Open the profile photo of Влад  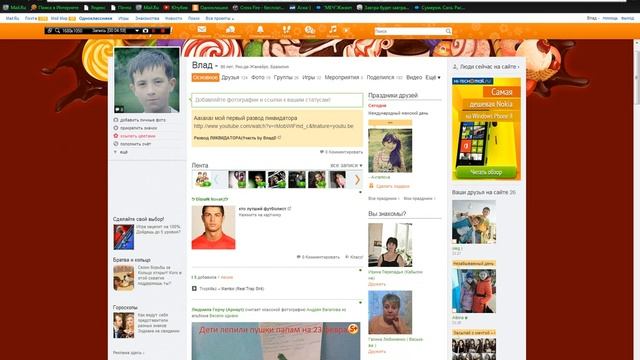click(x=147, y=80)
